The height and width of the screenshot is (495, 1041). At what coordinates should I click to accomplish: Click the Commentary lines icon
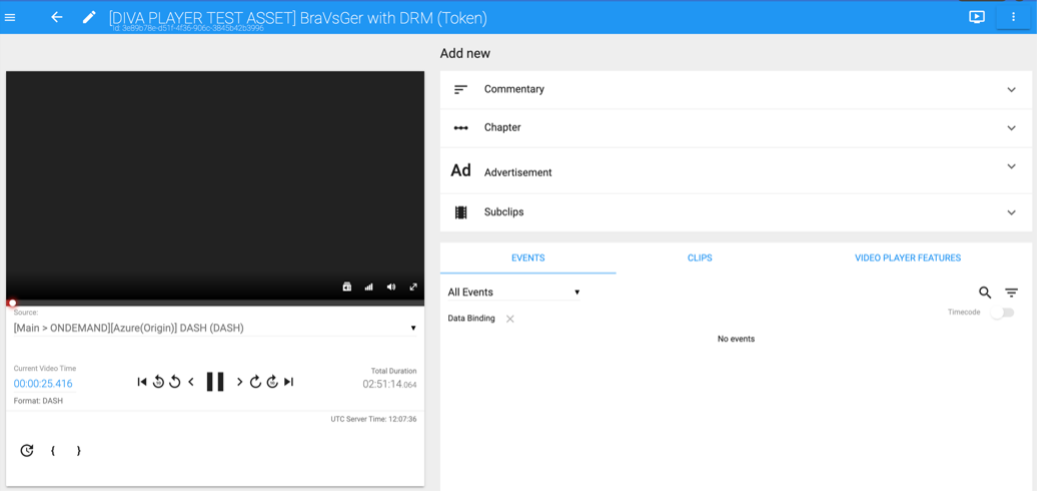click(461, 90)
